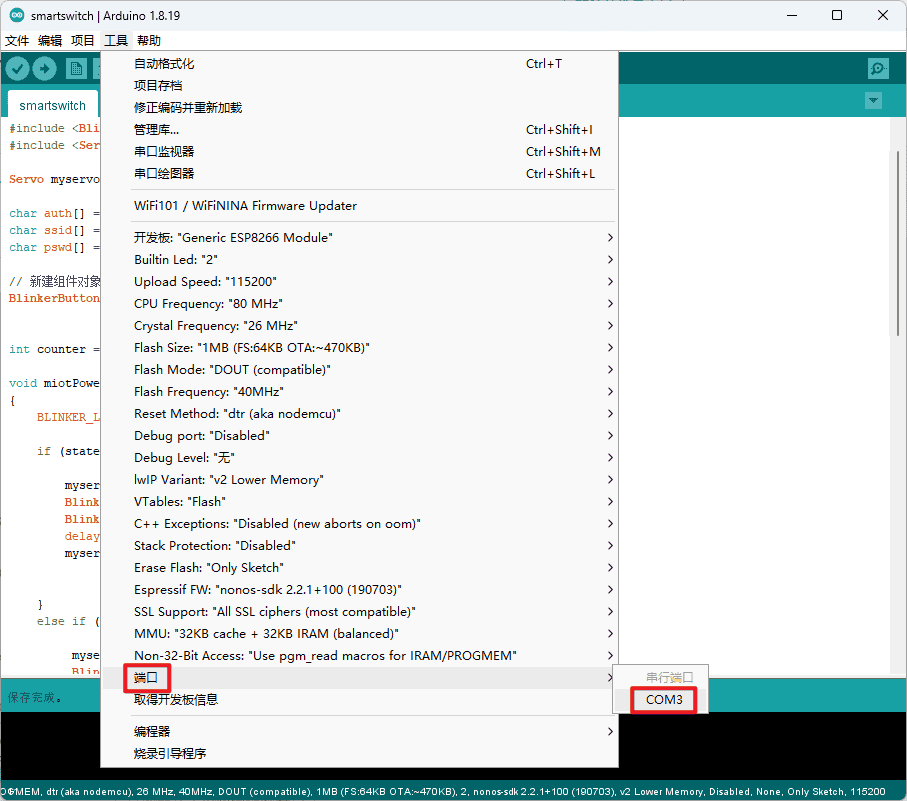Viewport: 907px width, 801px height.
Task: Expand Erase Flash "Only Sketch" submenu
Action: (x=359, y=567)
